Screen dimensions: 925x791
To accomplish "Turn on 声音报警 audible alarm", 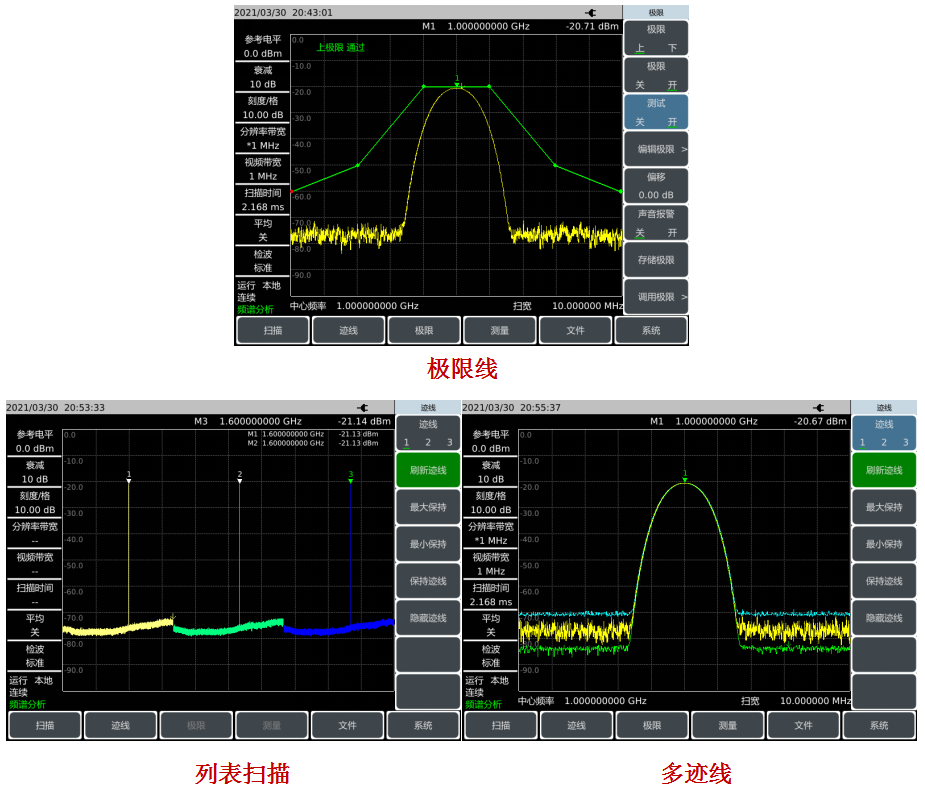I will point(673,231).
